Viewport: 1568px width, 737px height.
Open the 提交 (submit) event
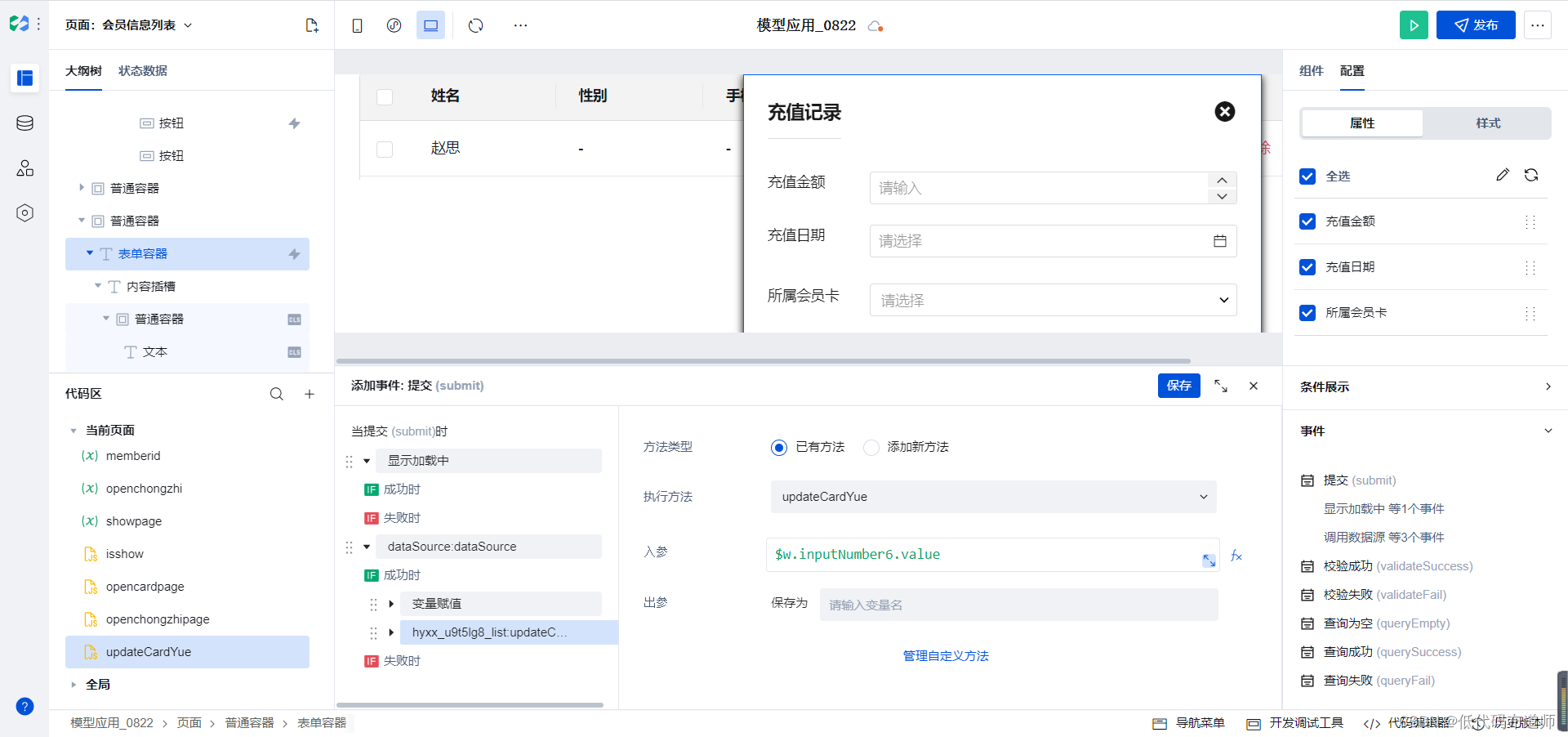click(x=1360, y=480)
